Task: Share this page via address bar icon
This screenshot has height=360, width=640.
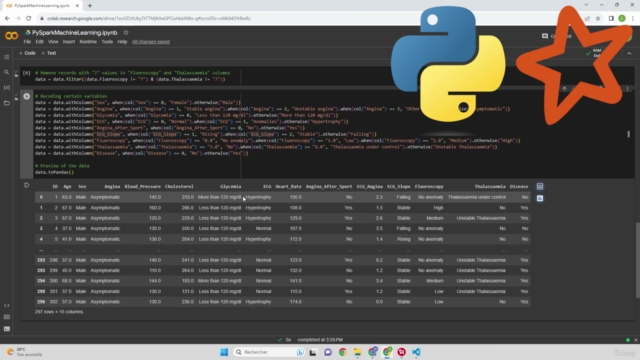Action: tap(587, 18)
